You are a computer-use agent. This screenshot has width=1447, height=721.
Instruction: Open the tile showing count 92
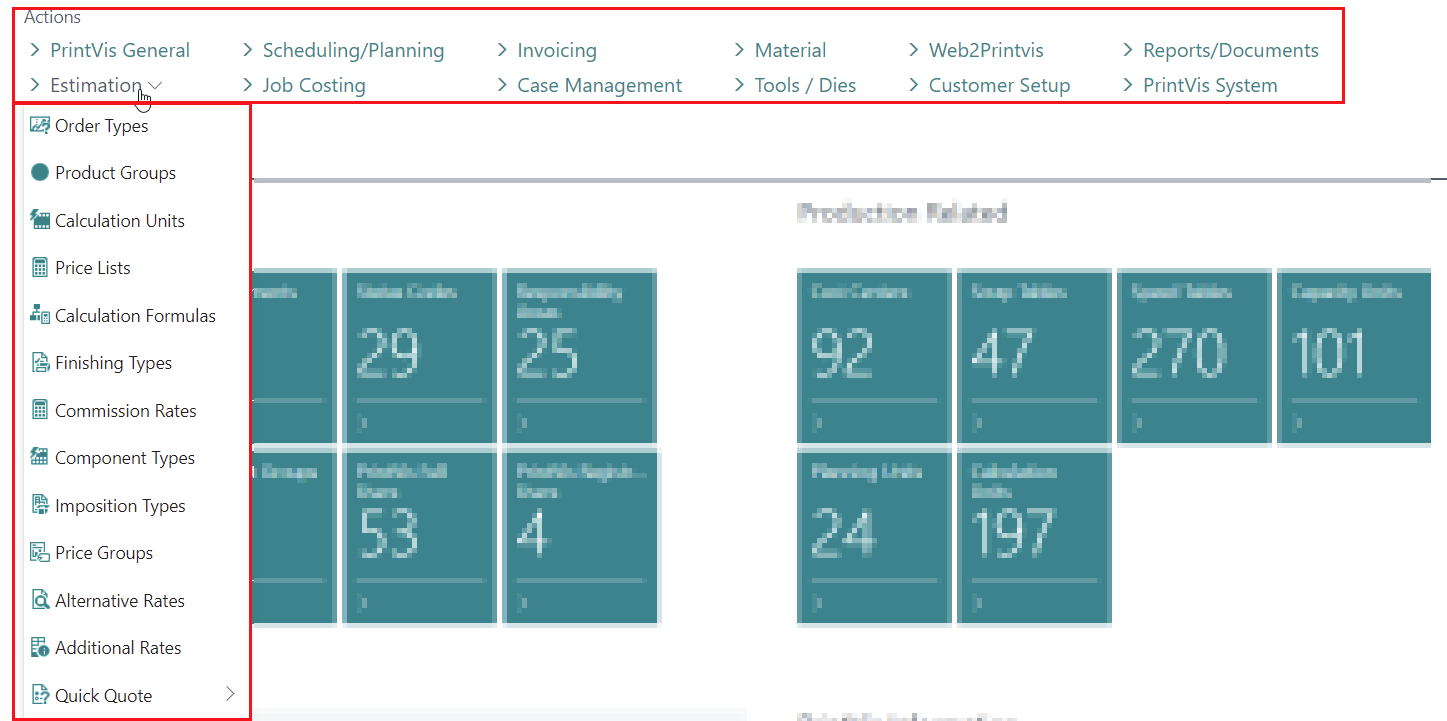(874, 356)
